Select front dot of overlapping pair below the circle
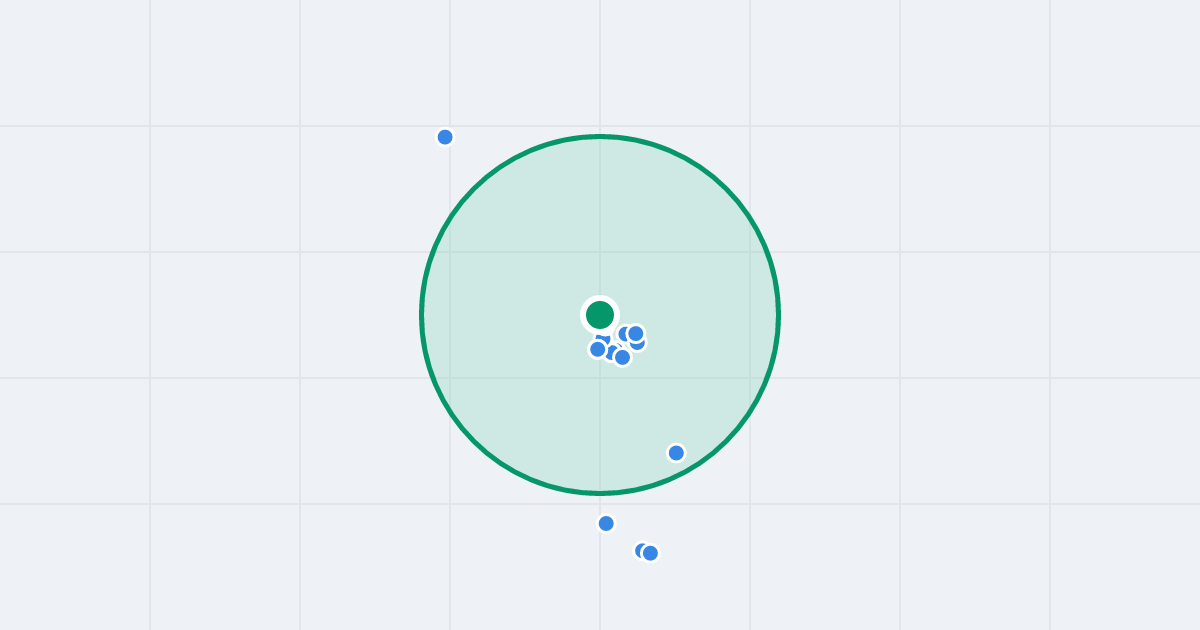The width and height of the screenshot is (1200, 630). pyautogui.click(x=650, y=553)
